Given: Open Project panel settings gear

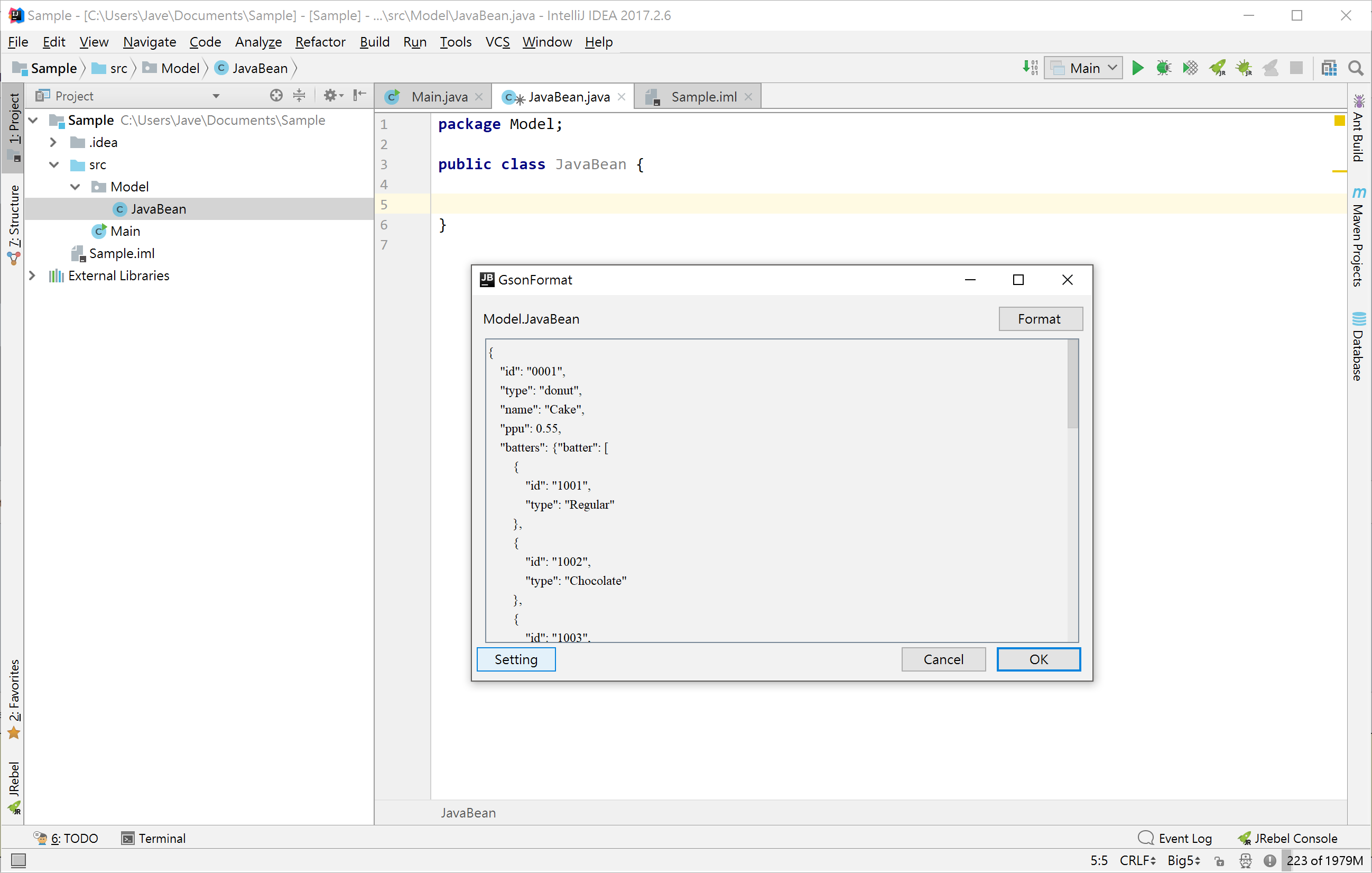Looking at the screenshot, I should 333,96.
